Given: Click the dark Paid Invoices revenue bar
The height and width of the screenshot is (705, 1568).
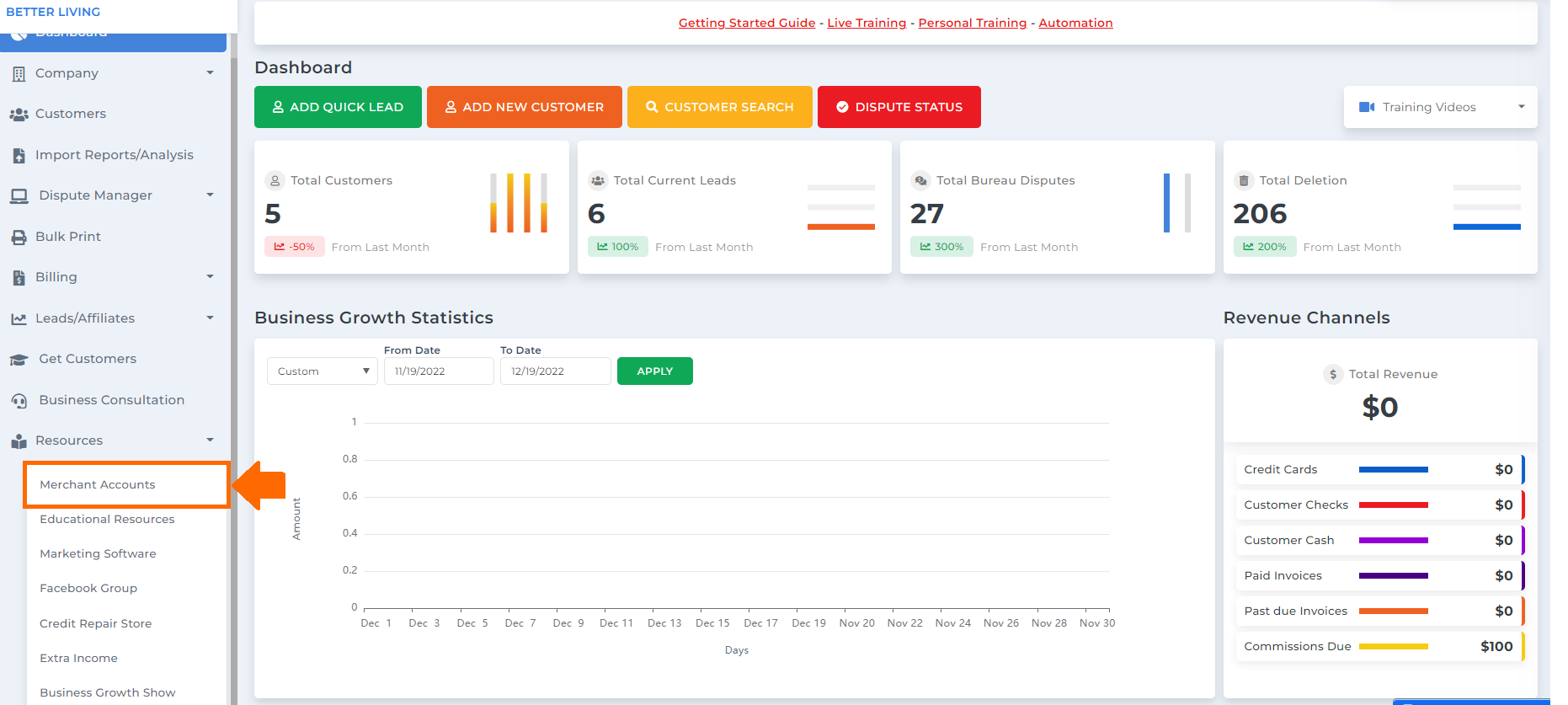Looking at the screenshot, I should click(1394, 576).
